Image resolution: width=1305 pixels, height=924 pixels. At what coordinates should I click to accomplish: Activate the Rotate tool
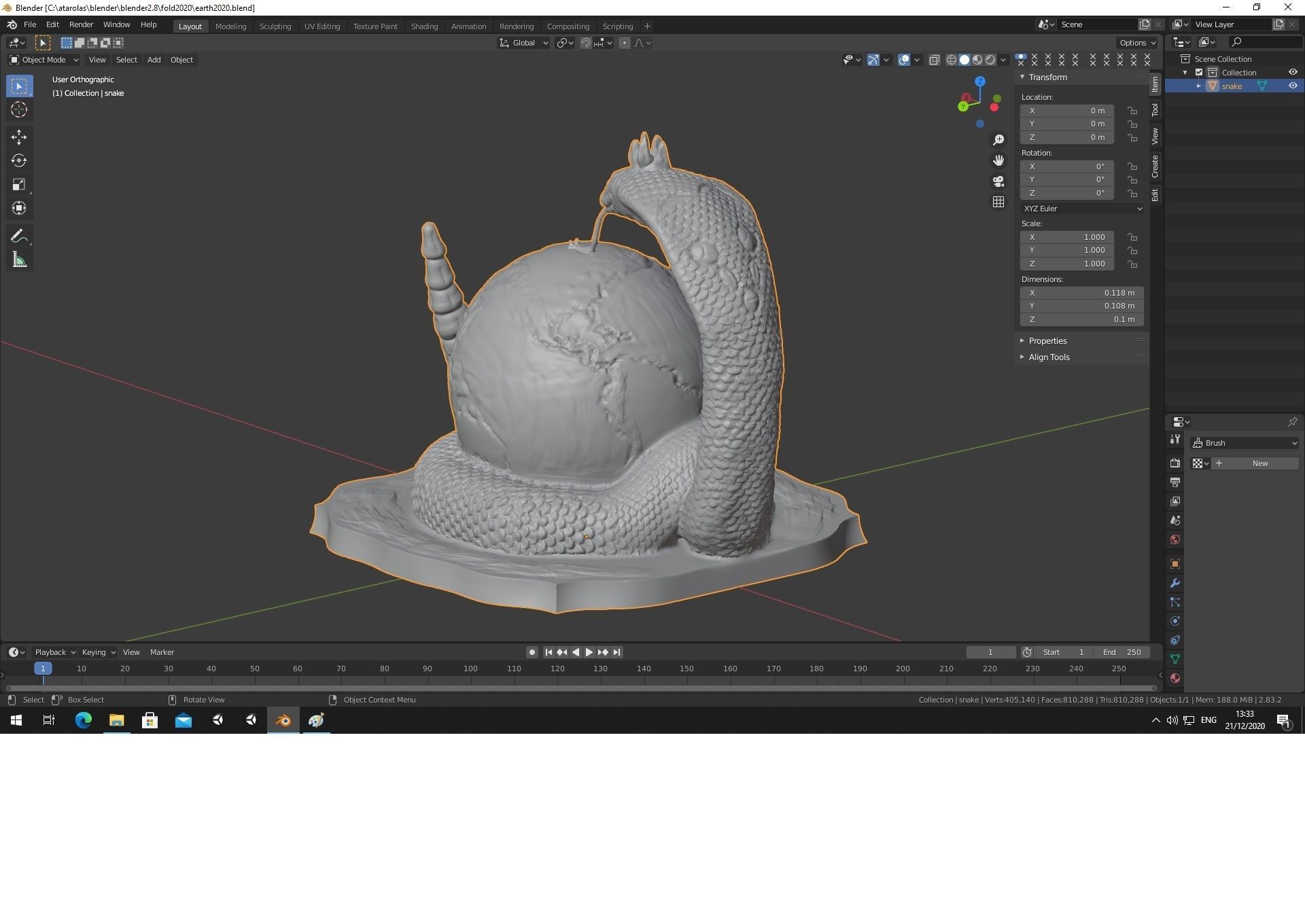click(x=19, y=161)
